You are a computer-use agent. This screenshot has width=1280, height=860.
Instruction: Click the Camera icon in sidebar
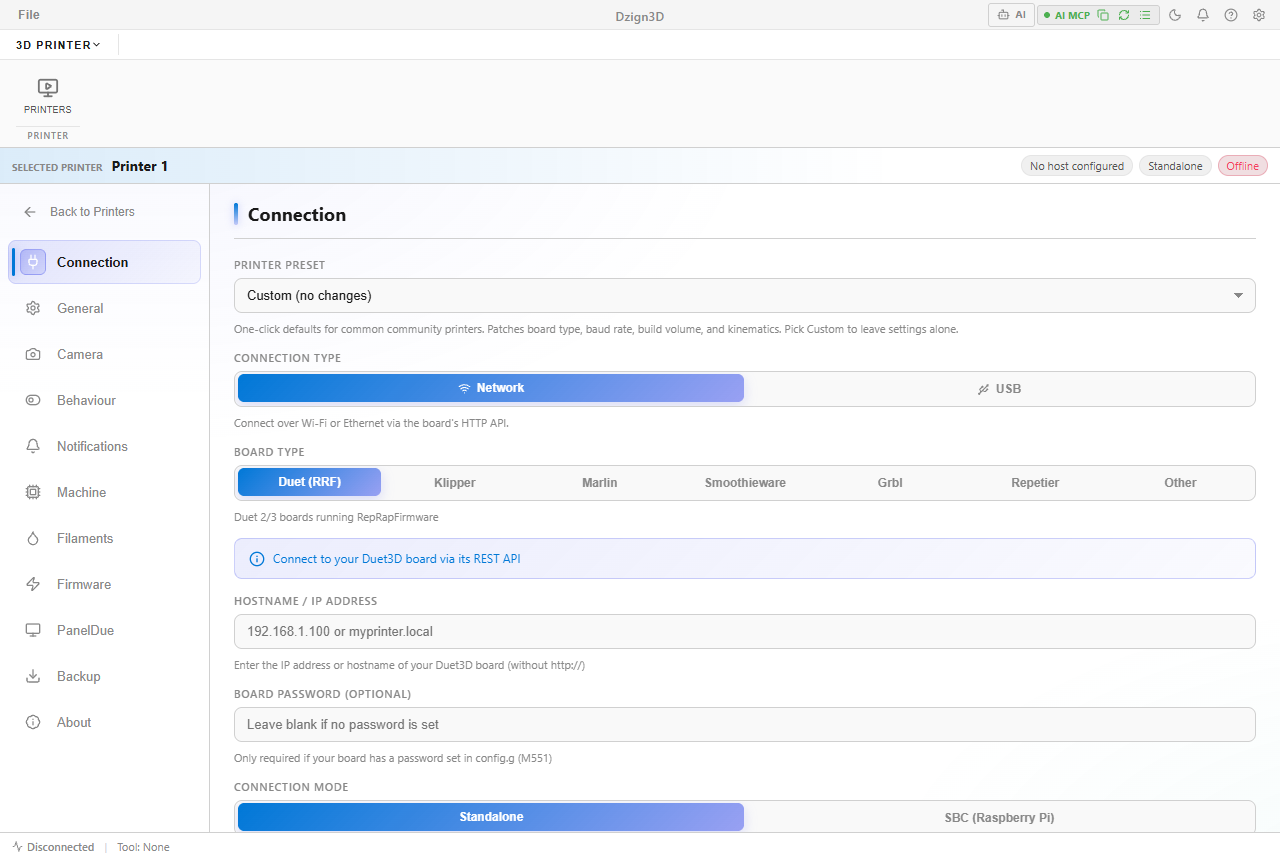click(x=33, y=354)
